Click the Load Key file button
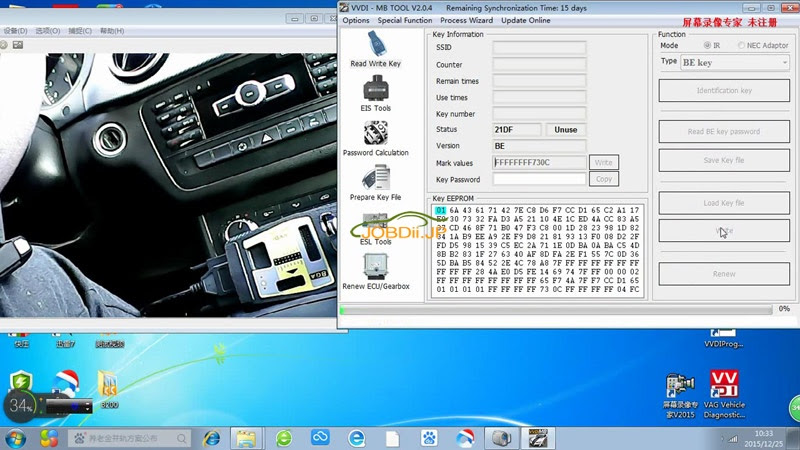 pos(724,203)
